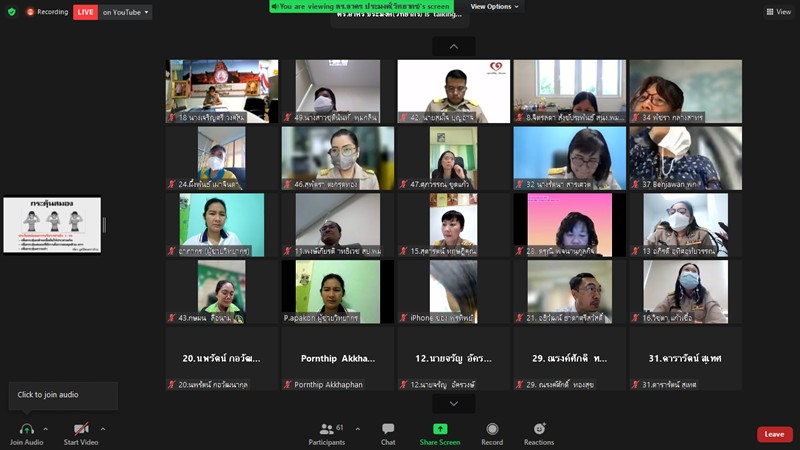Expand the caret next to Participants

pos(358,429)
